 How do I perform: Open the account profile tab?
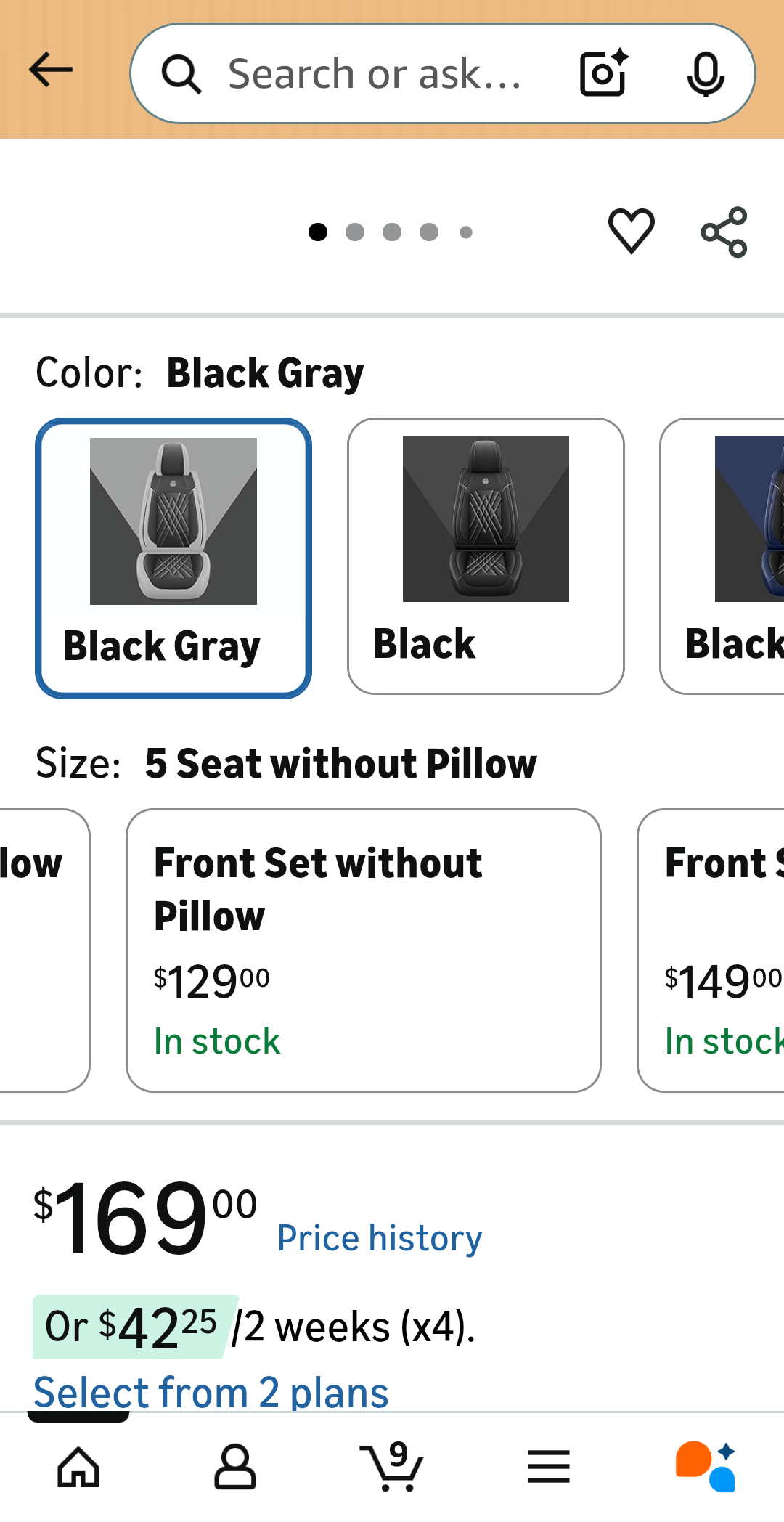235,1467
